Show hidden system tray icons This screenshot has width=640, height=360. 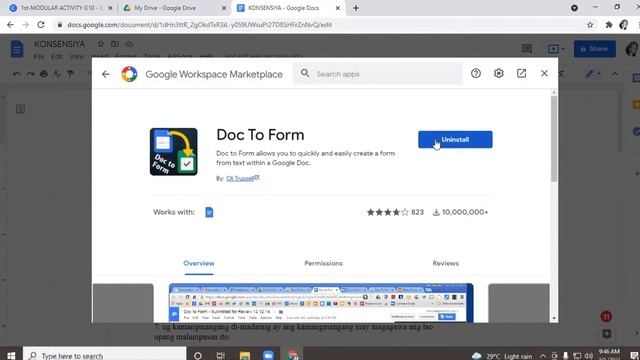pos(543,356)
